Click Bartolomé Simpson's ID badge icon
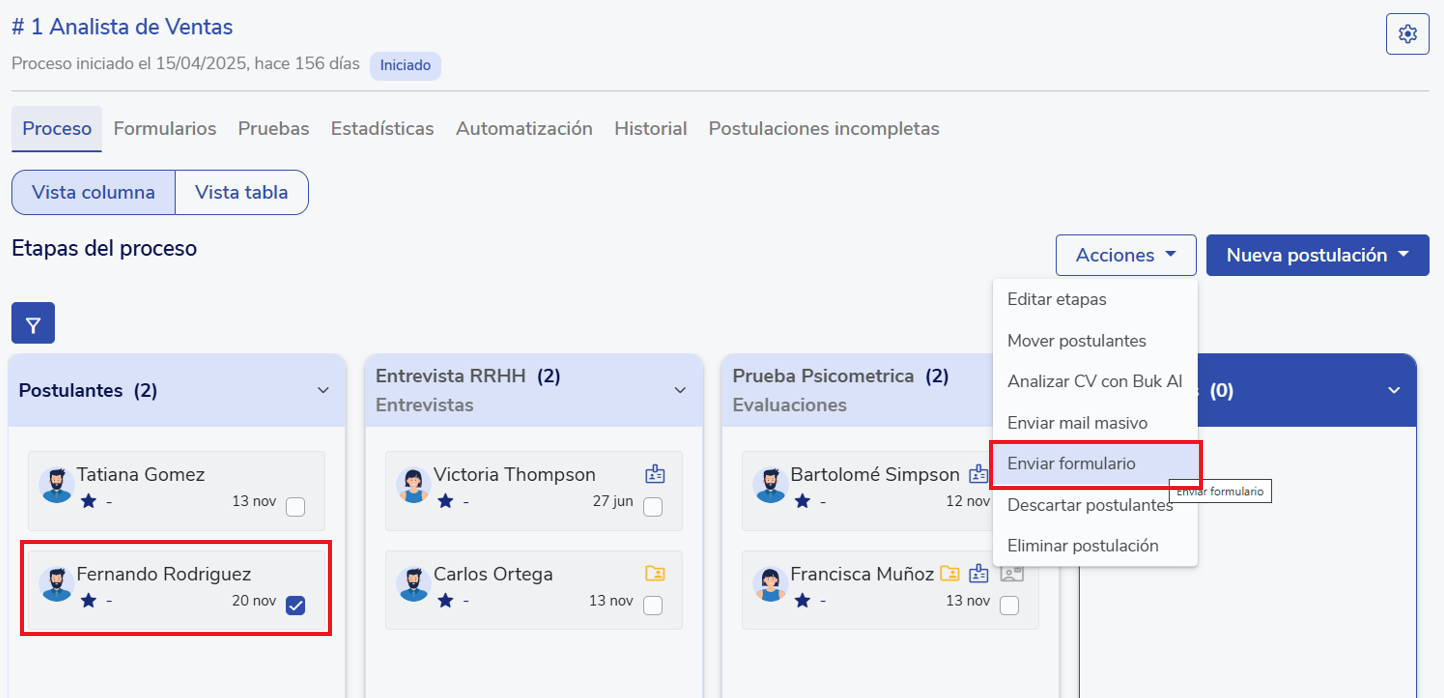Viewport: 1444px width, 698px height. (979, 474)
